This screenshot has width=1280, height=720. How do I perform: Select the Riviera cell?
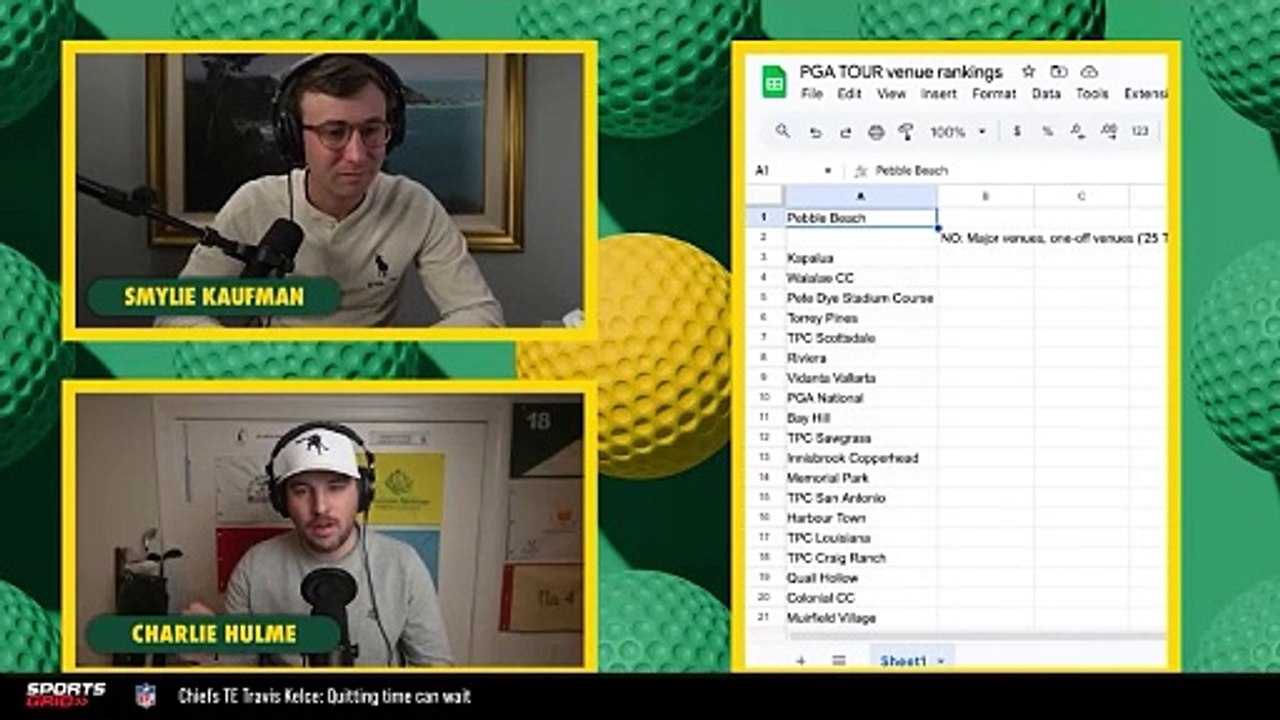[x=861, y=358]
